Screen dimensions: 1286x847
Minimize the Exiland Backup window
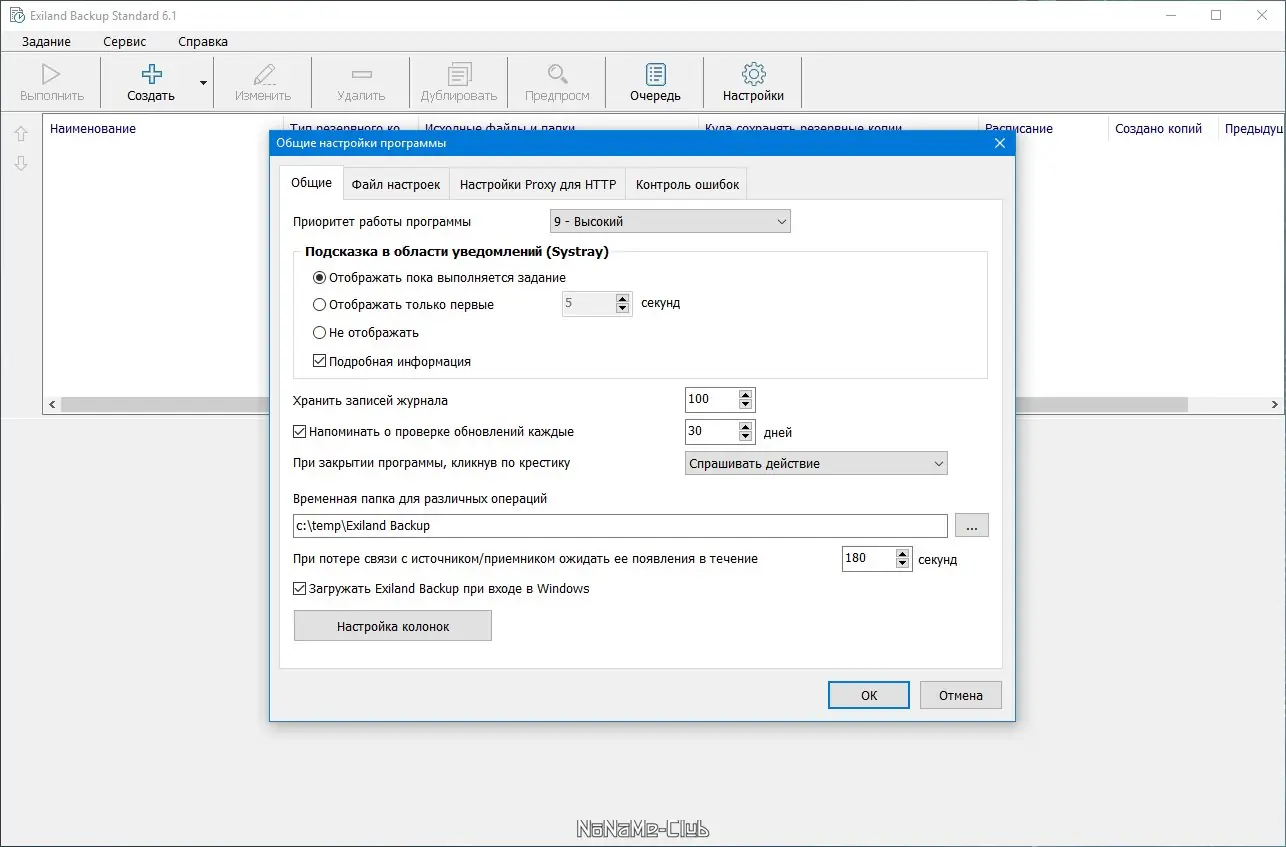click(1171, 15)
